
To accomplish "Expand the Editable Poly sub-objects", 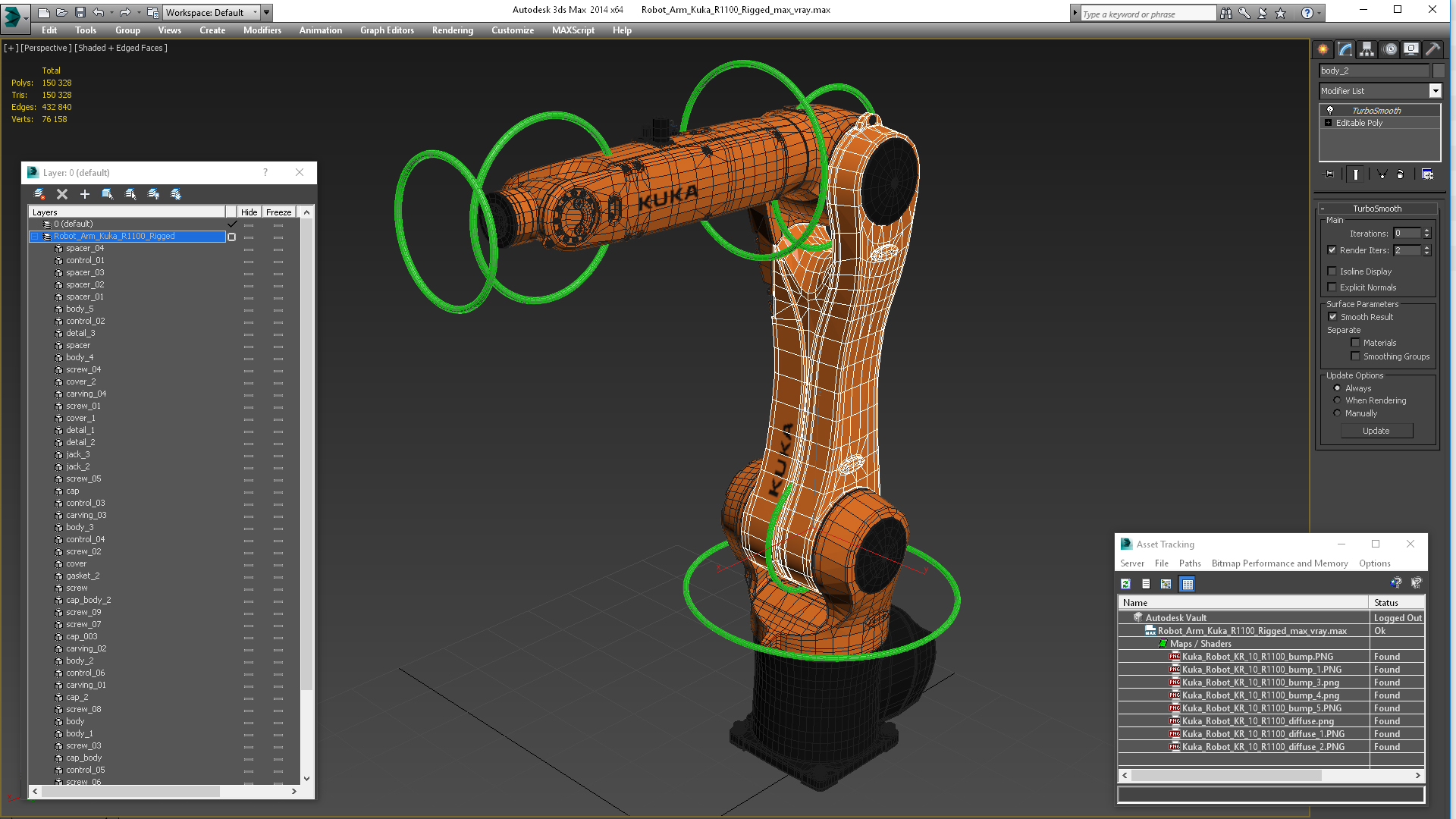I will 1329,123.
